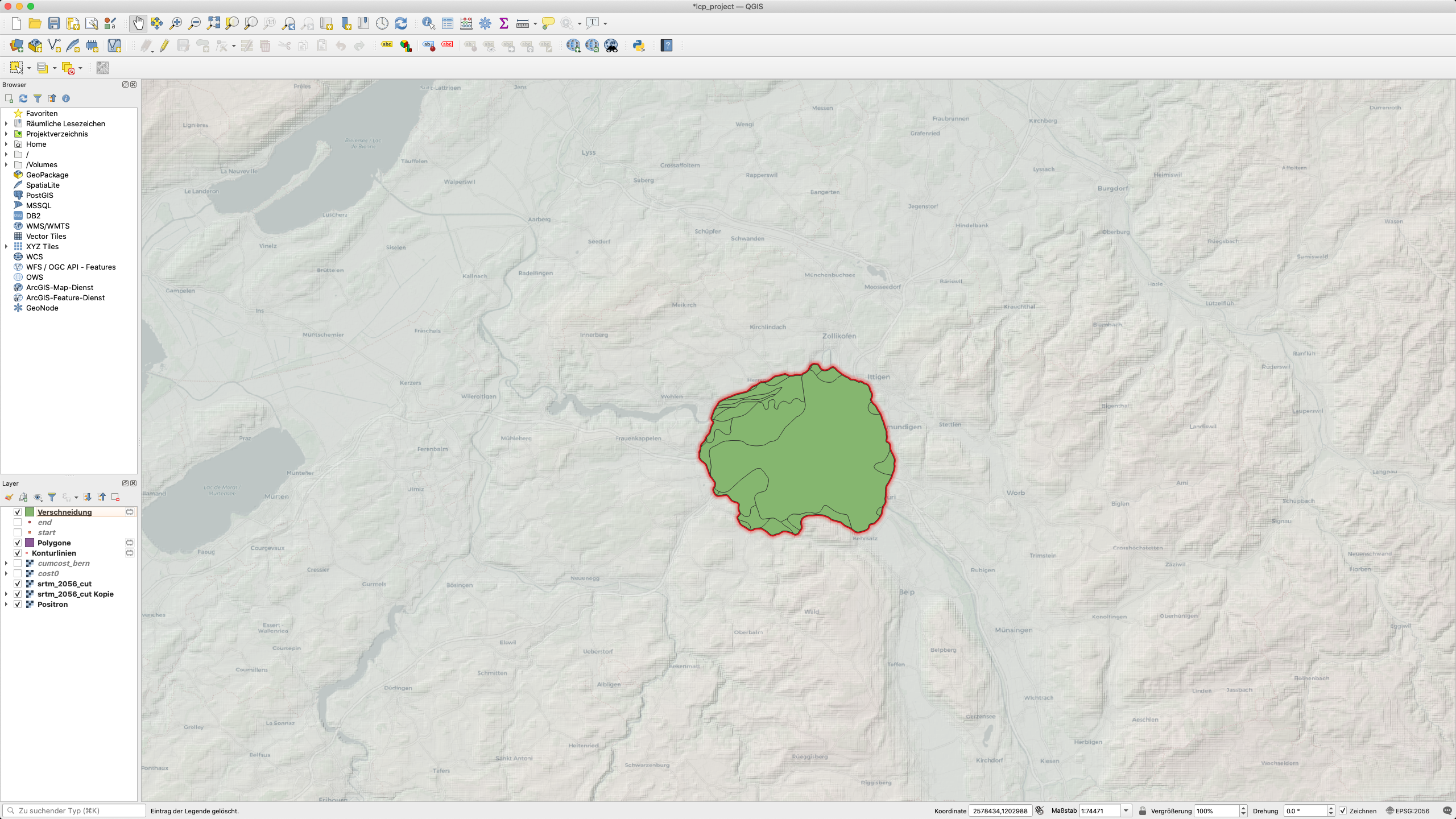This screenshot has width=1456, height=819.
Task: Click the green Verschneidung layer swatch
Action: [30, 512]
